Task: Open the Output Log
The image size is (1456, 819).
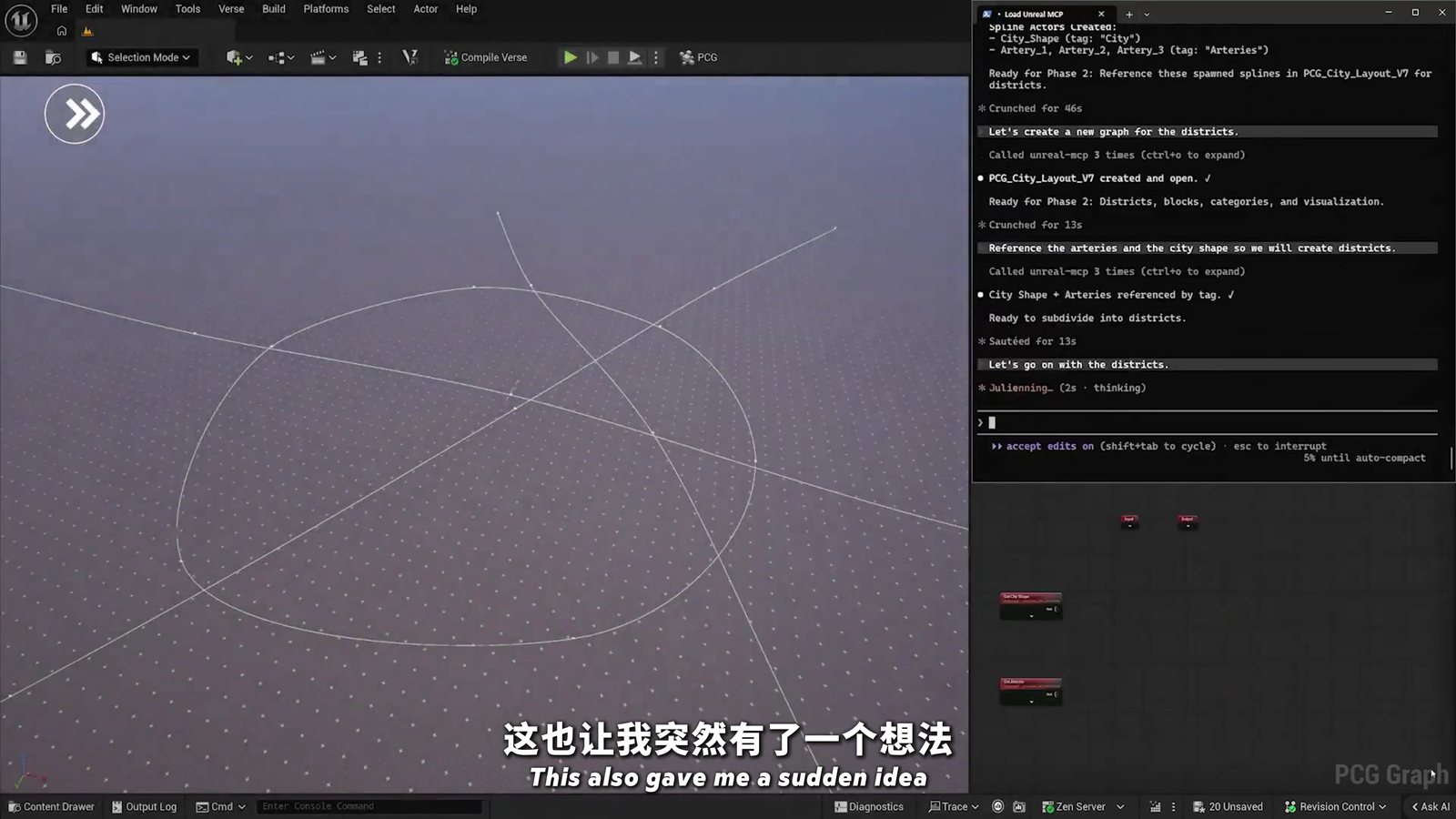Action: pos(144,807)
